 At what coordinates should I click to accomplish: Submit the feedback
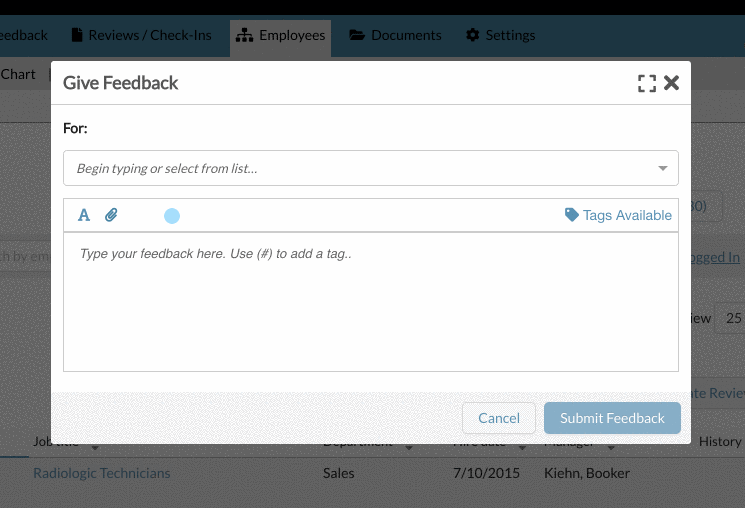pos(612,418)
